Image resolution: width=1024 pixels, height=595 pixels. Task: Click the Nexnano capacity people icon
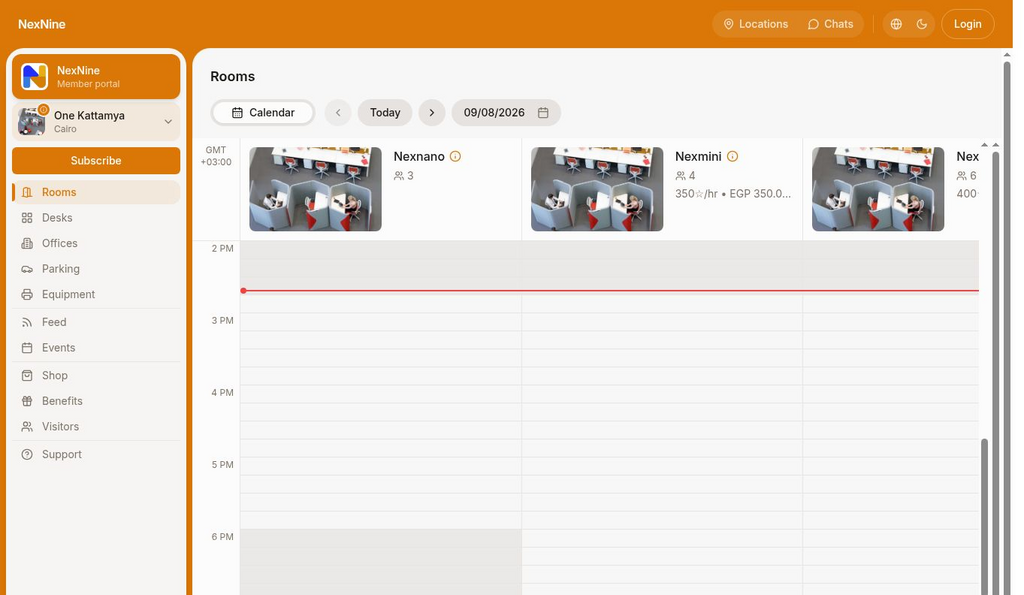(398, 176)
